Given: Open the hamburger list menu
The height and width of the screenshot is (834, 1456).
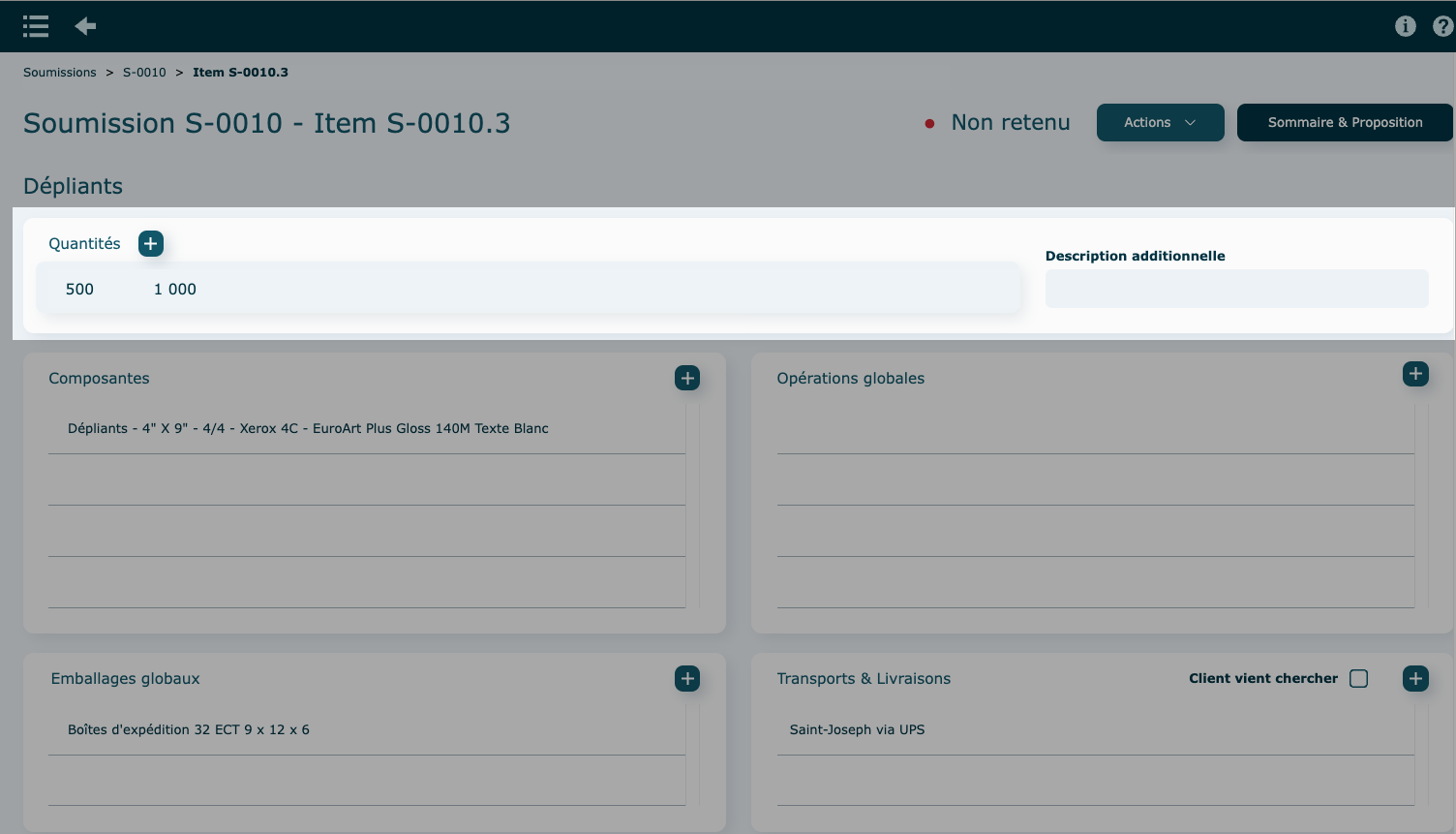Looking at the screenshot, I should 36,26.
